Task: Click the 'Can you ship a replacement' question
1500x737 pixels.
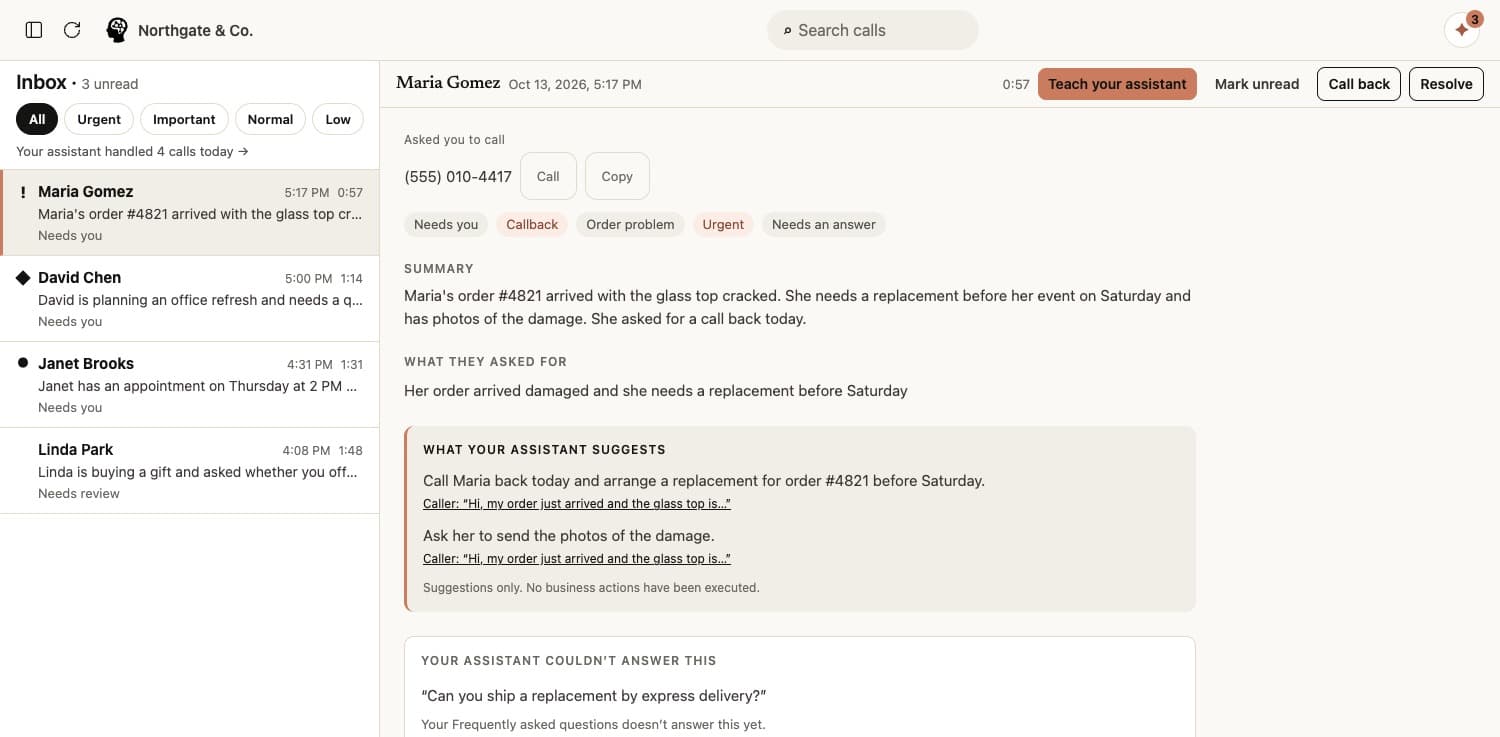Action: pyautogui.click(x=594, y=696)
